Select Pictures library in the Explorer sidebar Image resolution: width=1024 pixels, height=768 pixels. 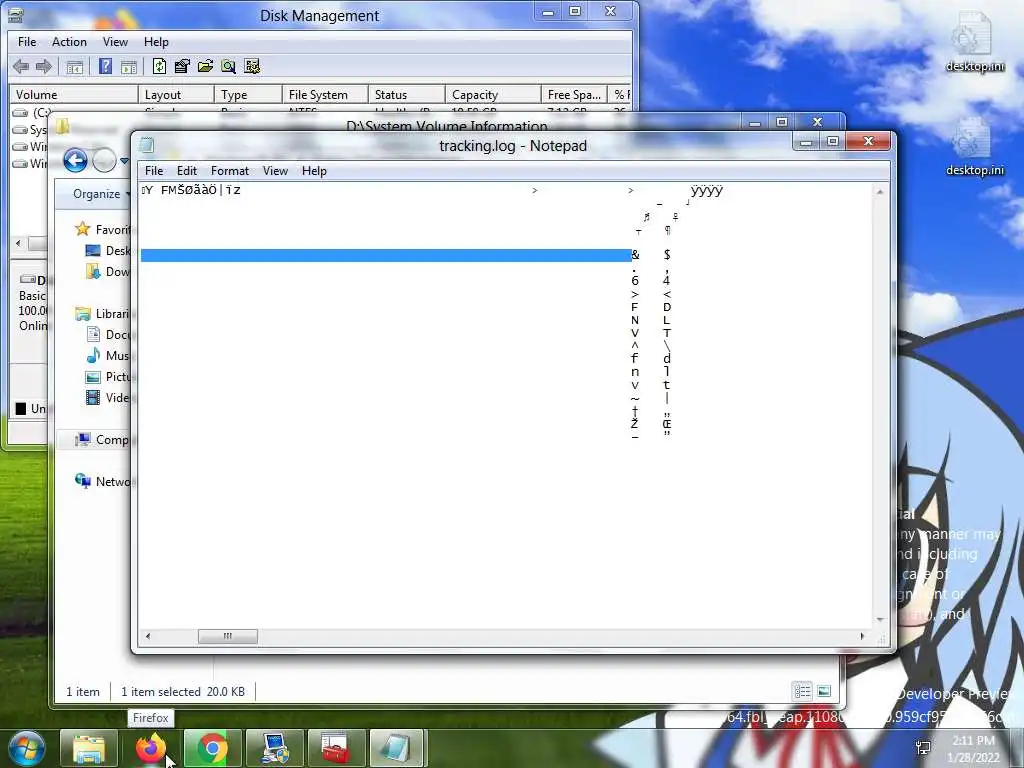tap(108, 377)
